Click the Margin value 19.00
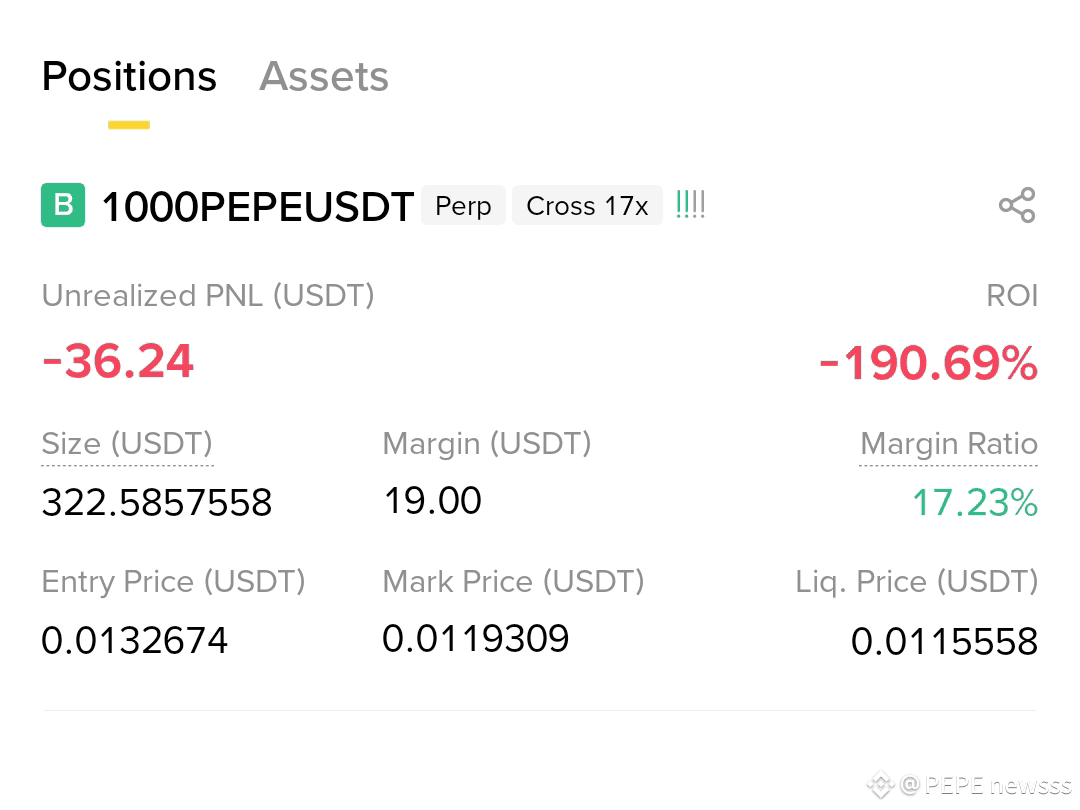This screenshot has height=810, width=1080. pos(433,501)
